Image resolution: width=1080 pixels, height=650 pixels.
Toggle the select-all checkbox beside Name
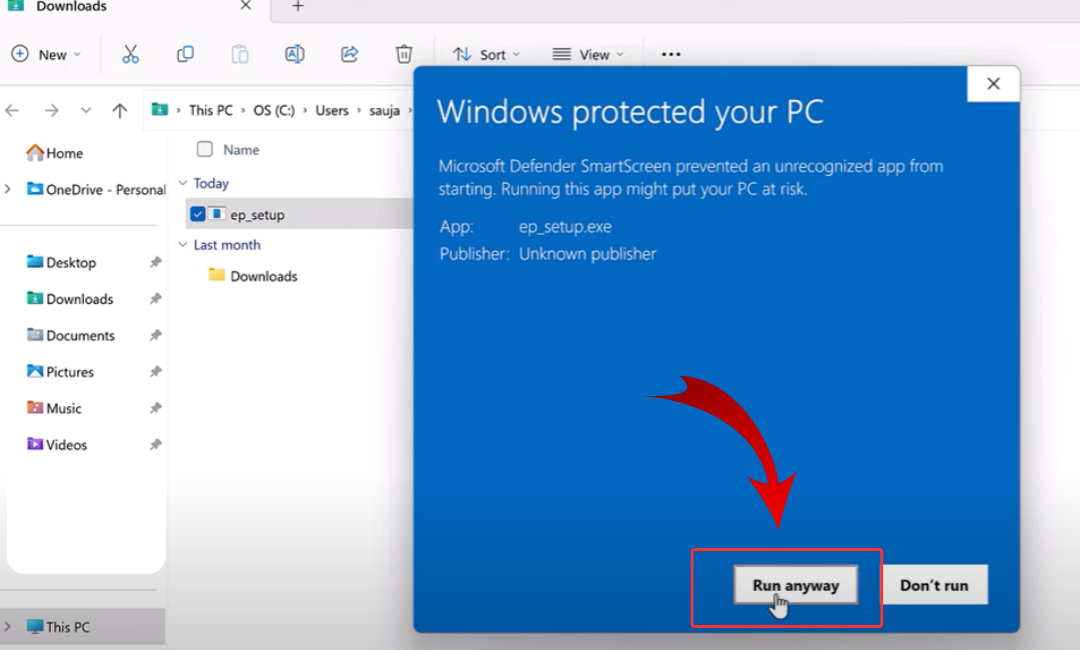click(x=205, y=149)
